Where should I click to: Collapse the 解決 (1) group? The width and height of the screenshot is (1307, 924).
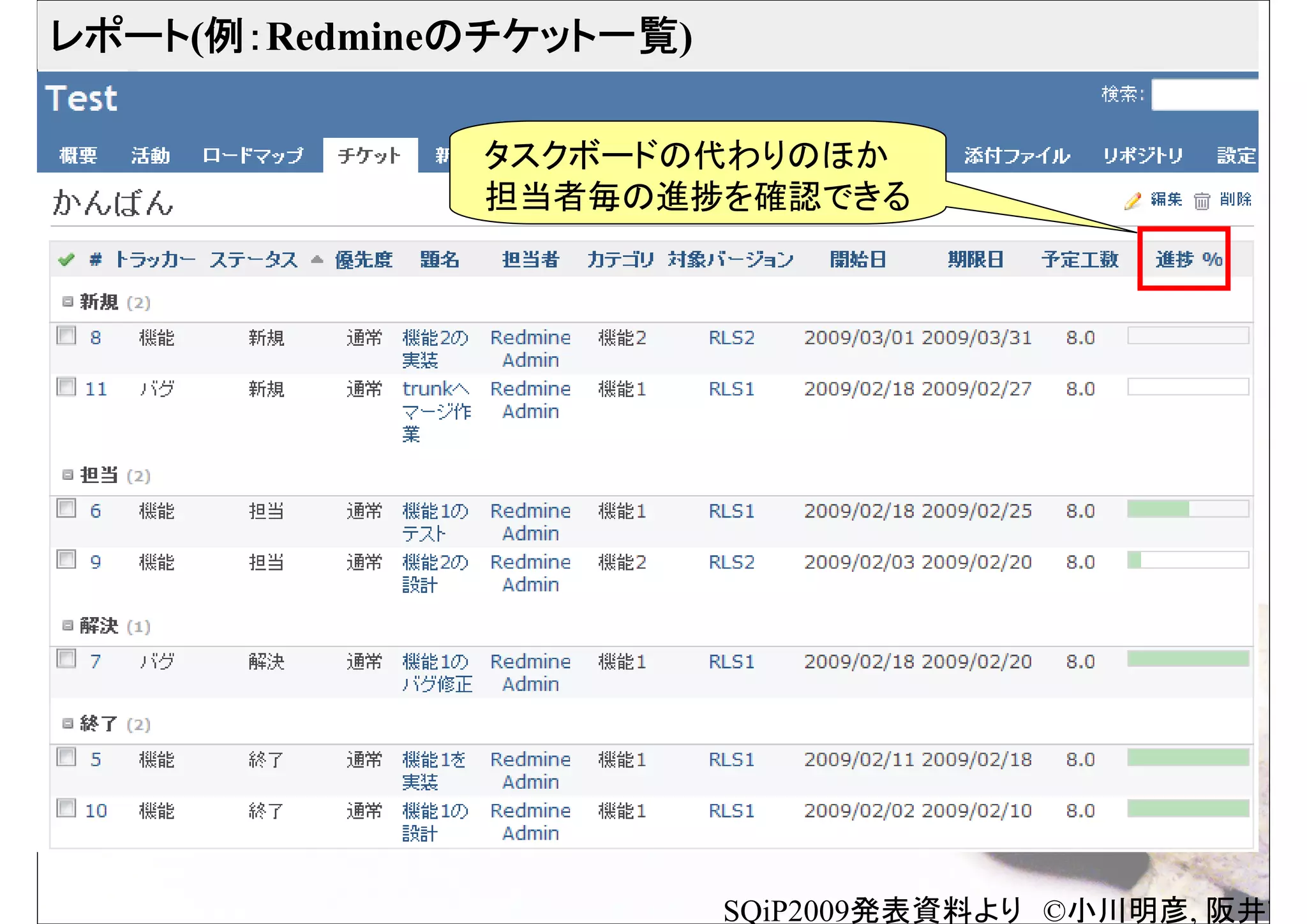point(68,625)
